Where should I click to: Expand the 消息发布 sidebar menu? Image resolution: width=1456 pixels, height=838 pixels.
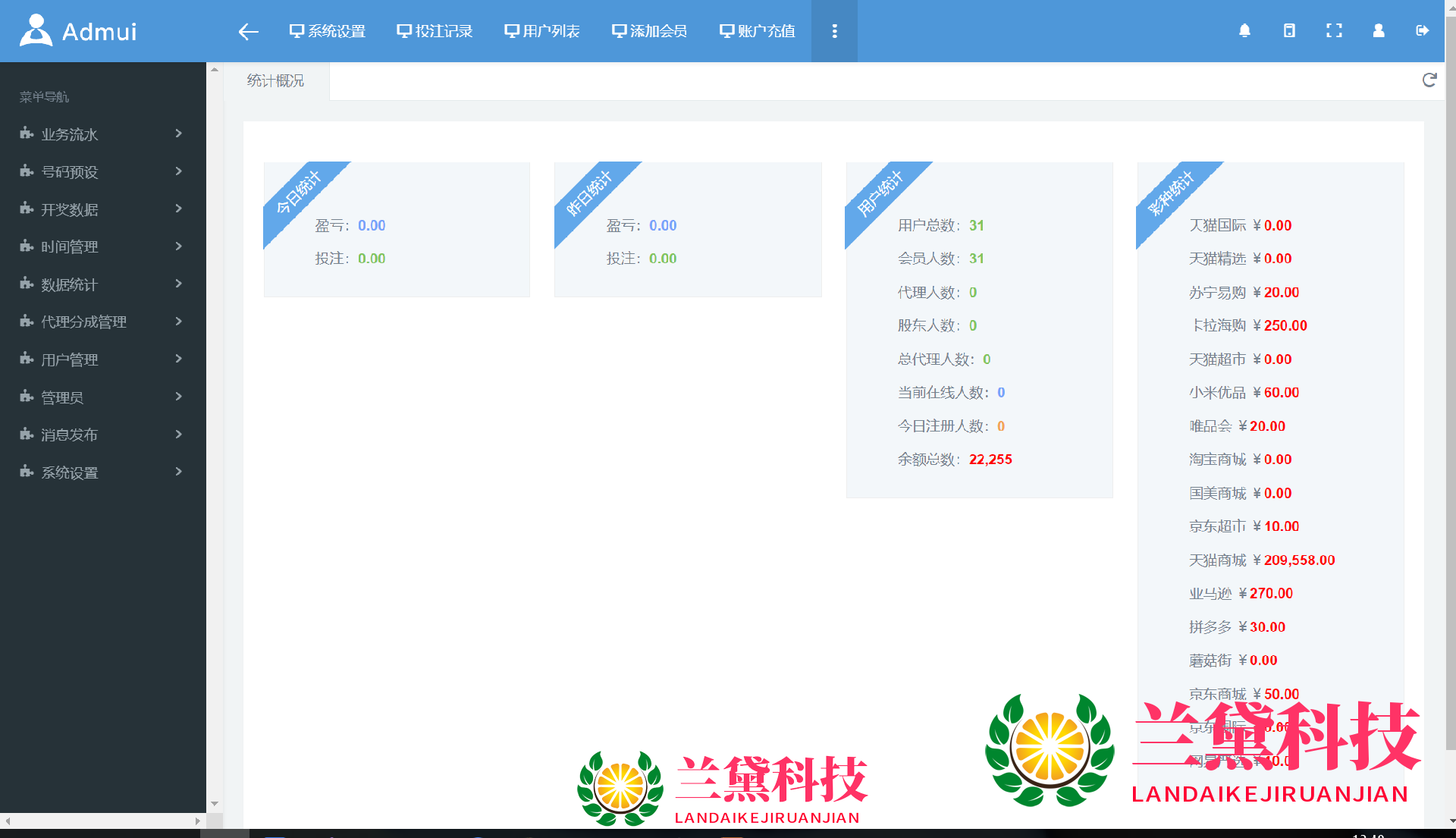102,435
